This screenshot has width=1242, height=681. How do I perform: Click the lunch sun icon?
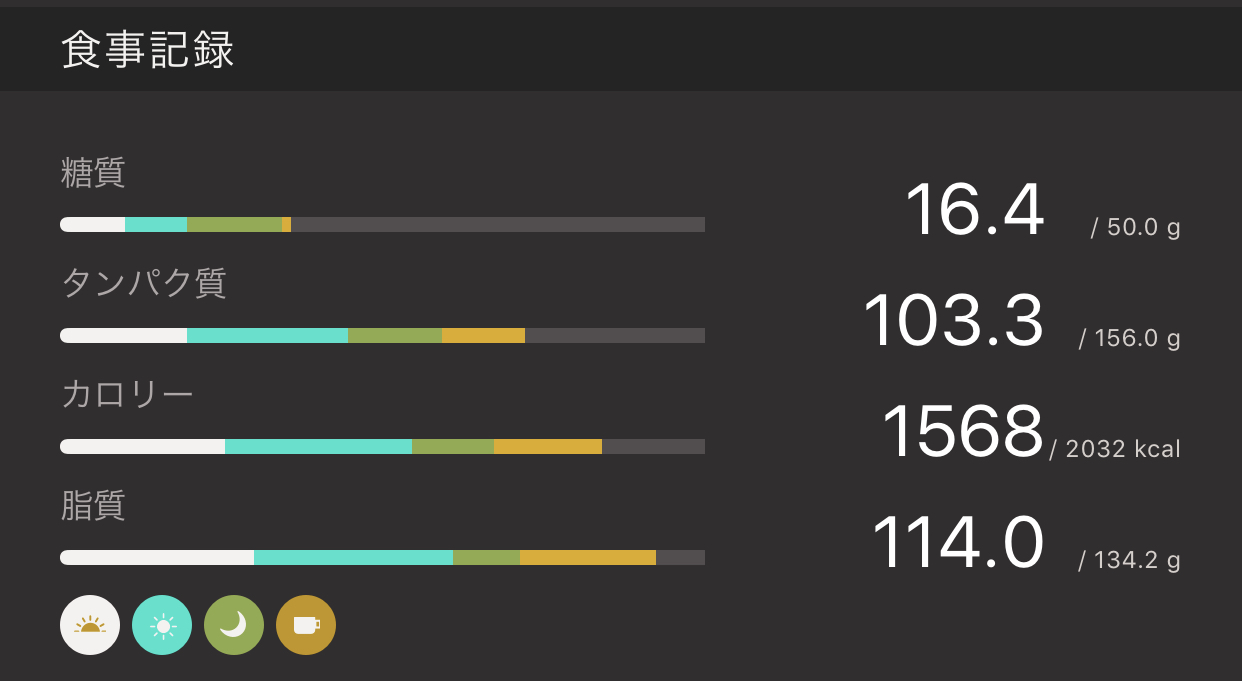click(x=162, y=625)
